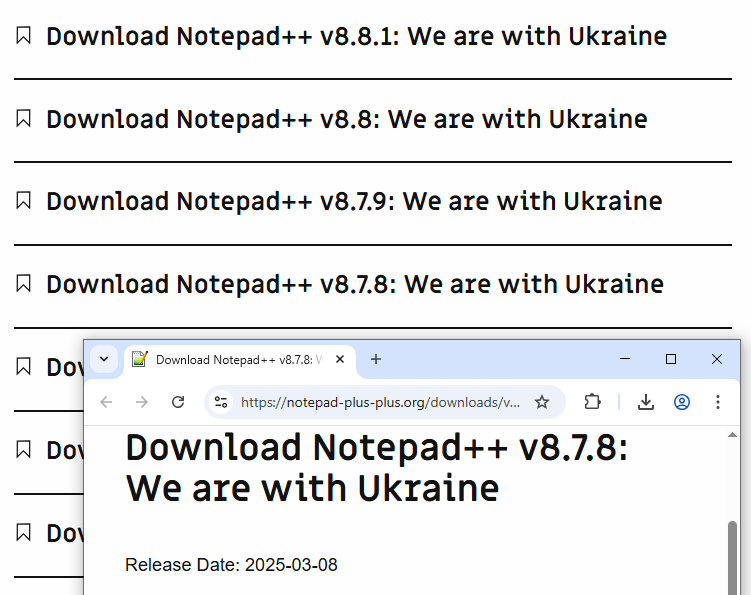This screenshot has width=751, height=595.
Task: Open Chrome three-dot menu
Action: (717, 402)
